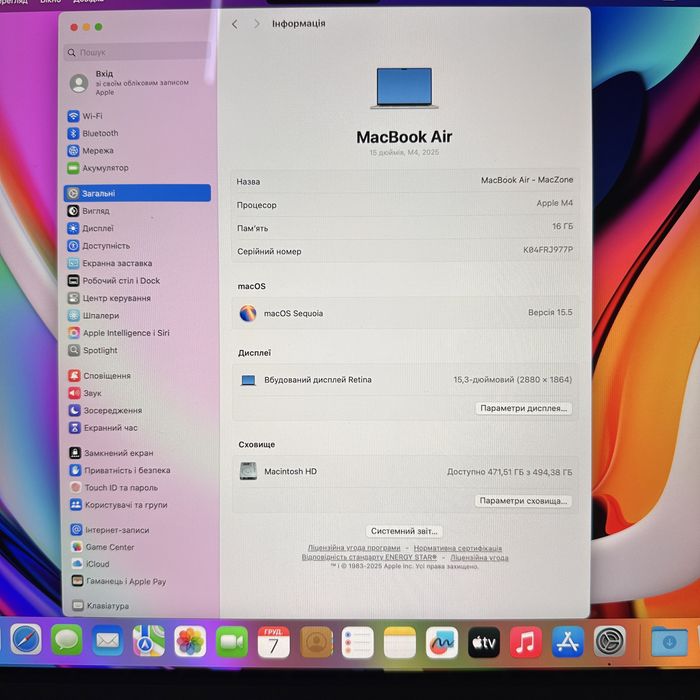Open Messages from the Dock
The height and width of the screenshot is (700, 700).
[x=67, y=641]
